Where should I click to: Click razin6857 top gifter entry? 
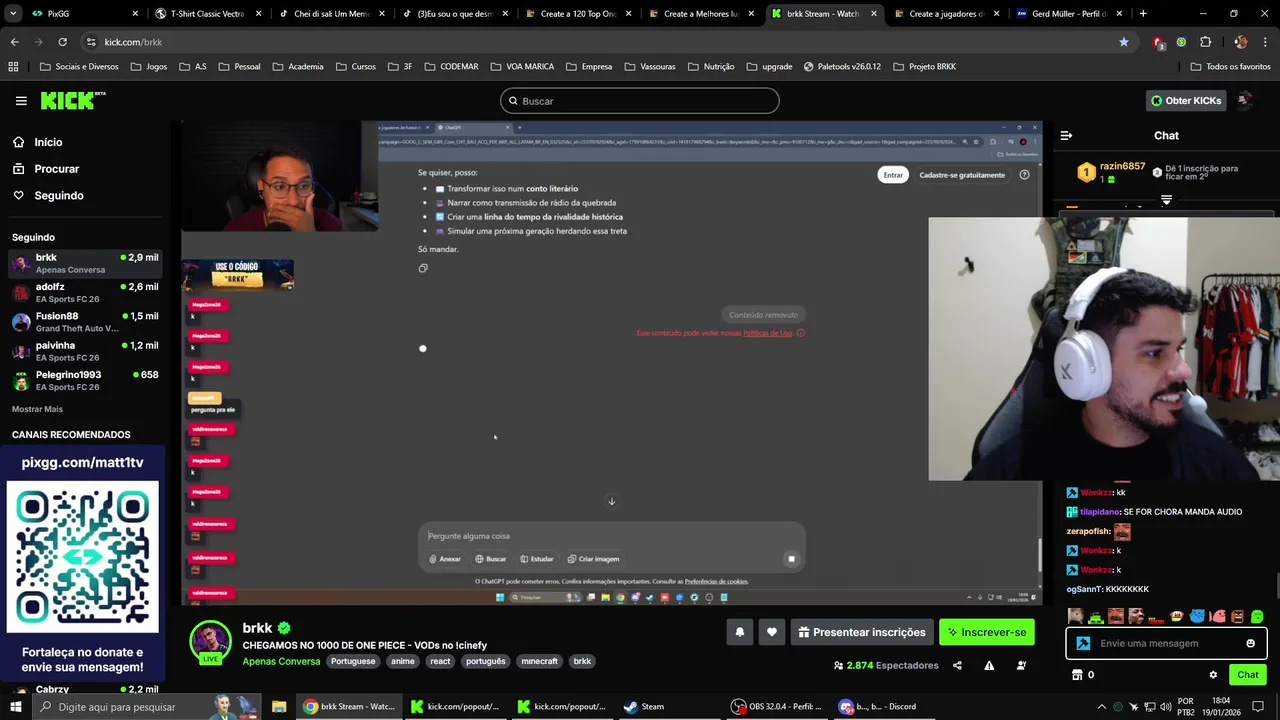click(x=1110, y=172)
